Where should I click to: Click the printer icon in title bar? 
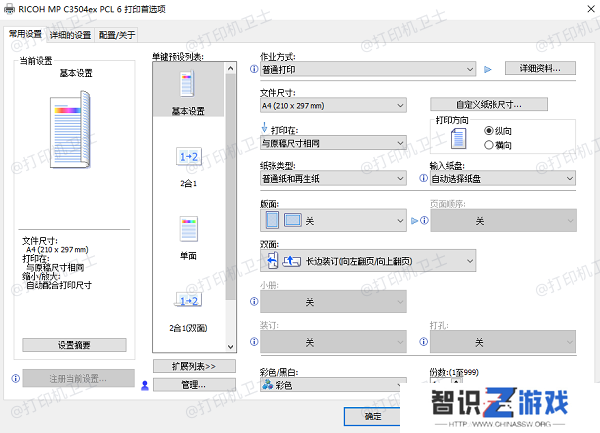[10, 9]
